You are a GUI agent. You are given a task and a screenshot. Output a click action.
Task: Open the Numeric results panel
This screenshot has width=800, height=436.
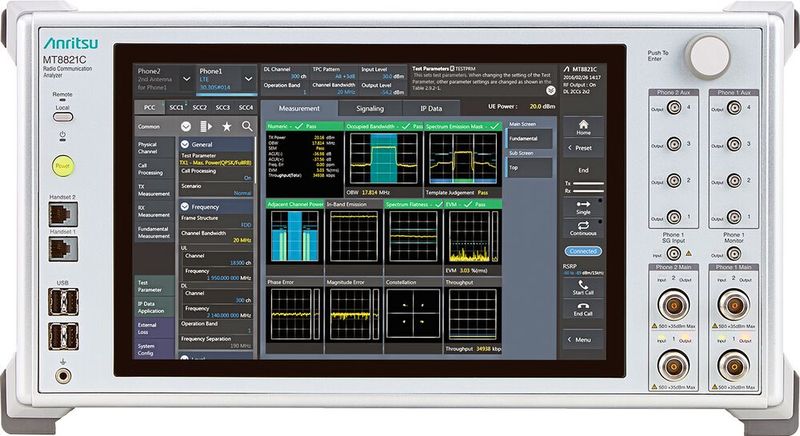[x=305, y=160]
